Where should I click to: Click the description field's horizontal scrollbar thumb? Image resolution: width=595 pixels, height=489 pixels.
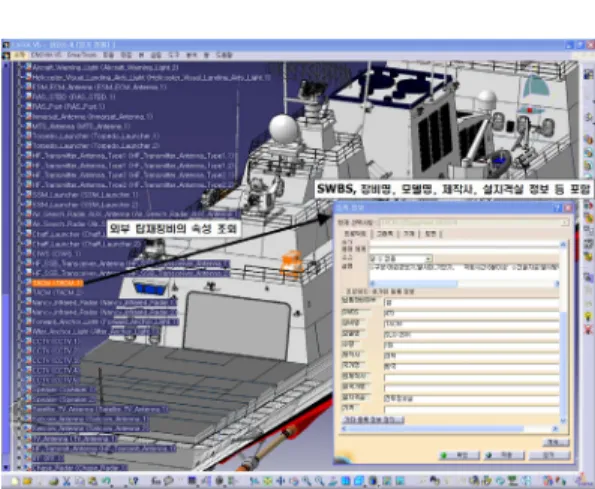coord(416,283)
